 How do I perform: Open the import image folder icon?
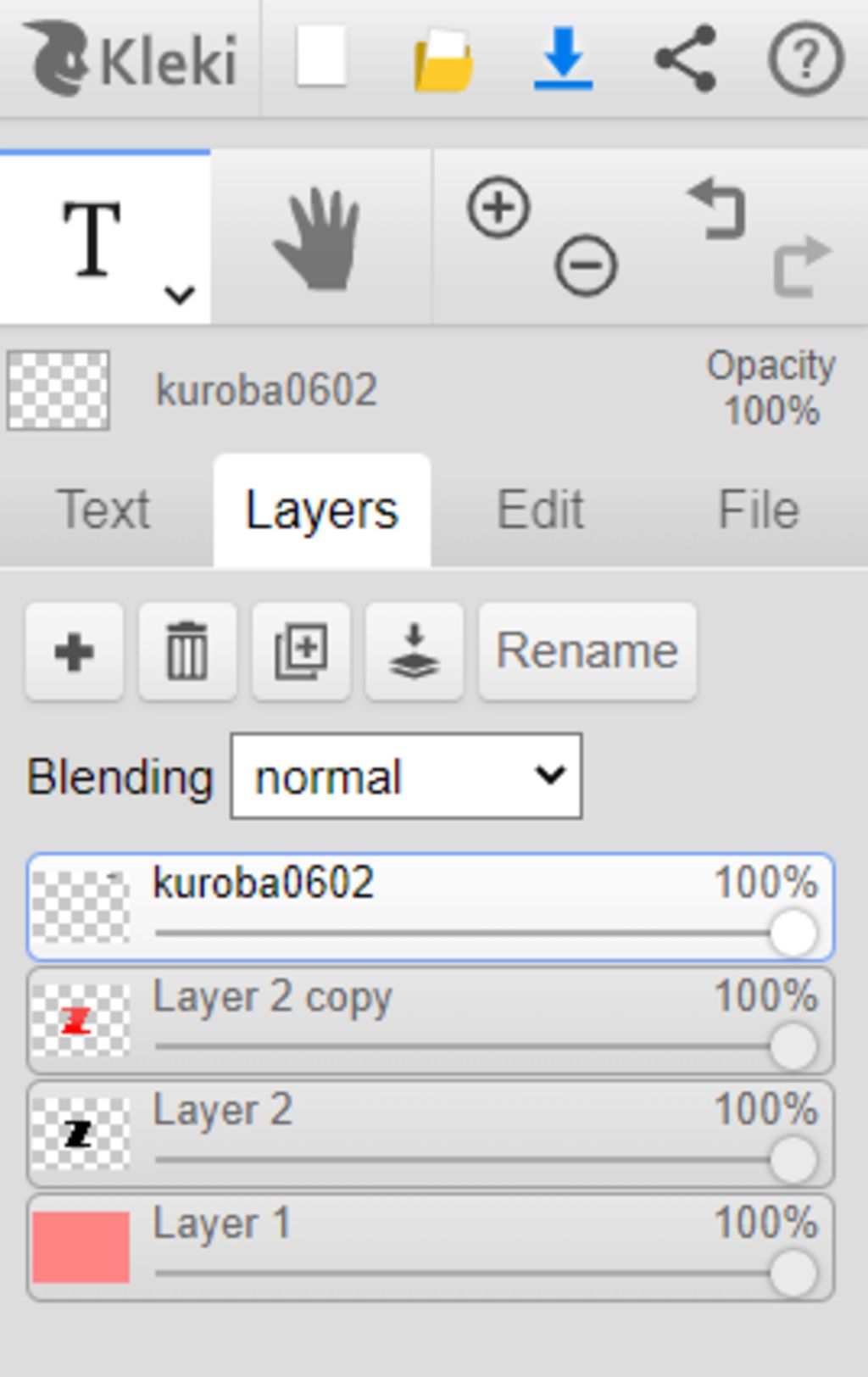(443, 59)
